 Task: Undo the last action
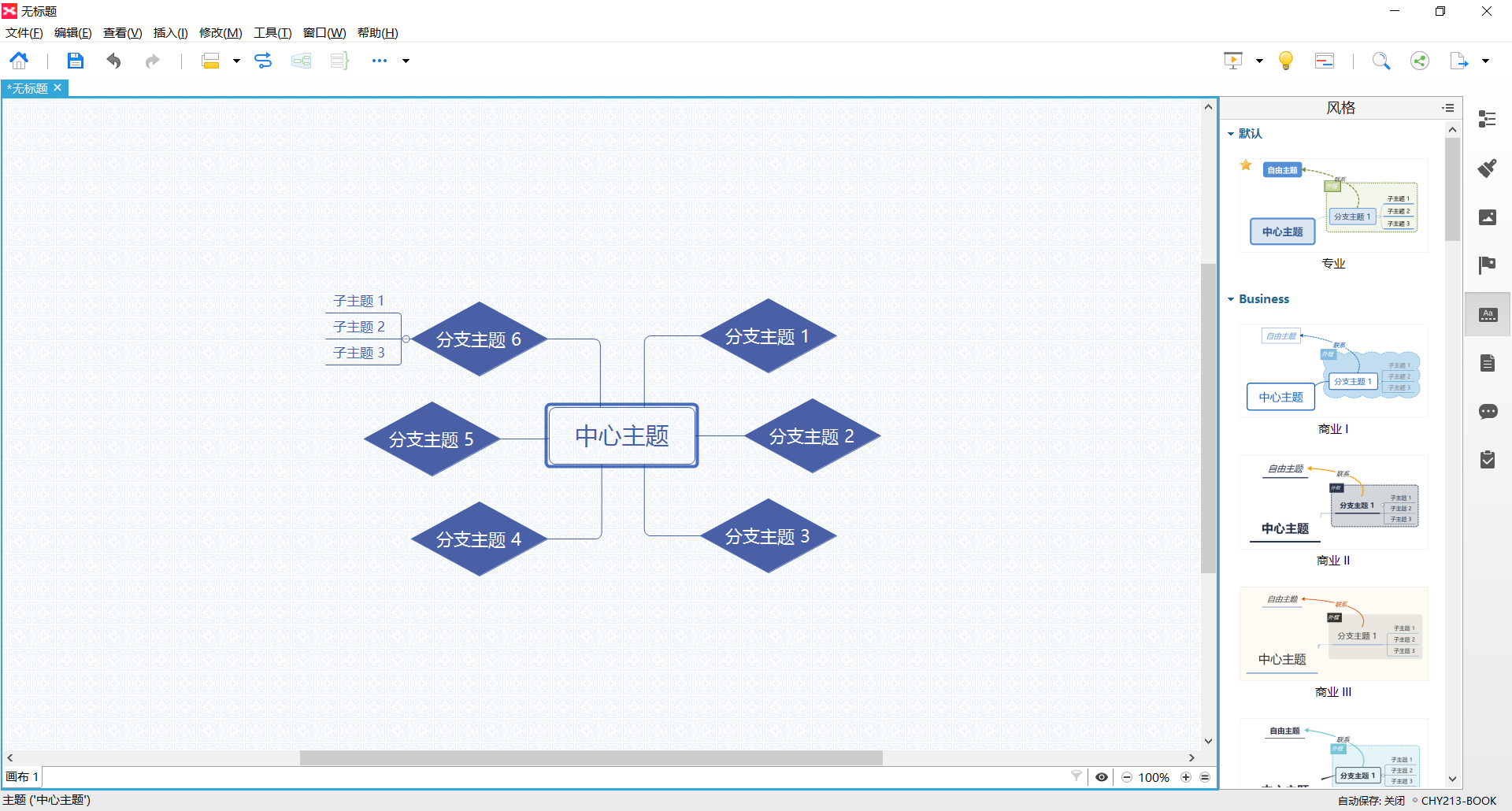113,61
